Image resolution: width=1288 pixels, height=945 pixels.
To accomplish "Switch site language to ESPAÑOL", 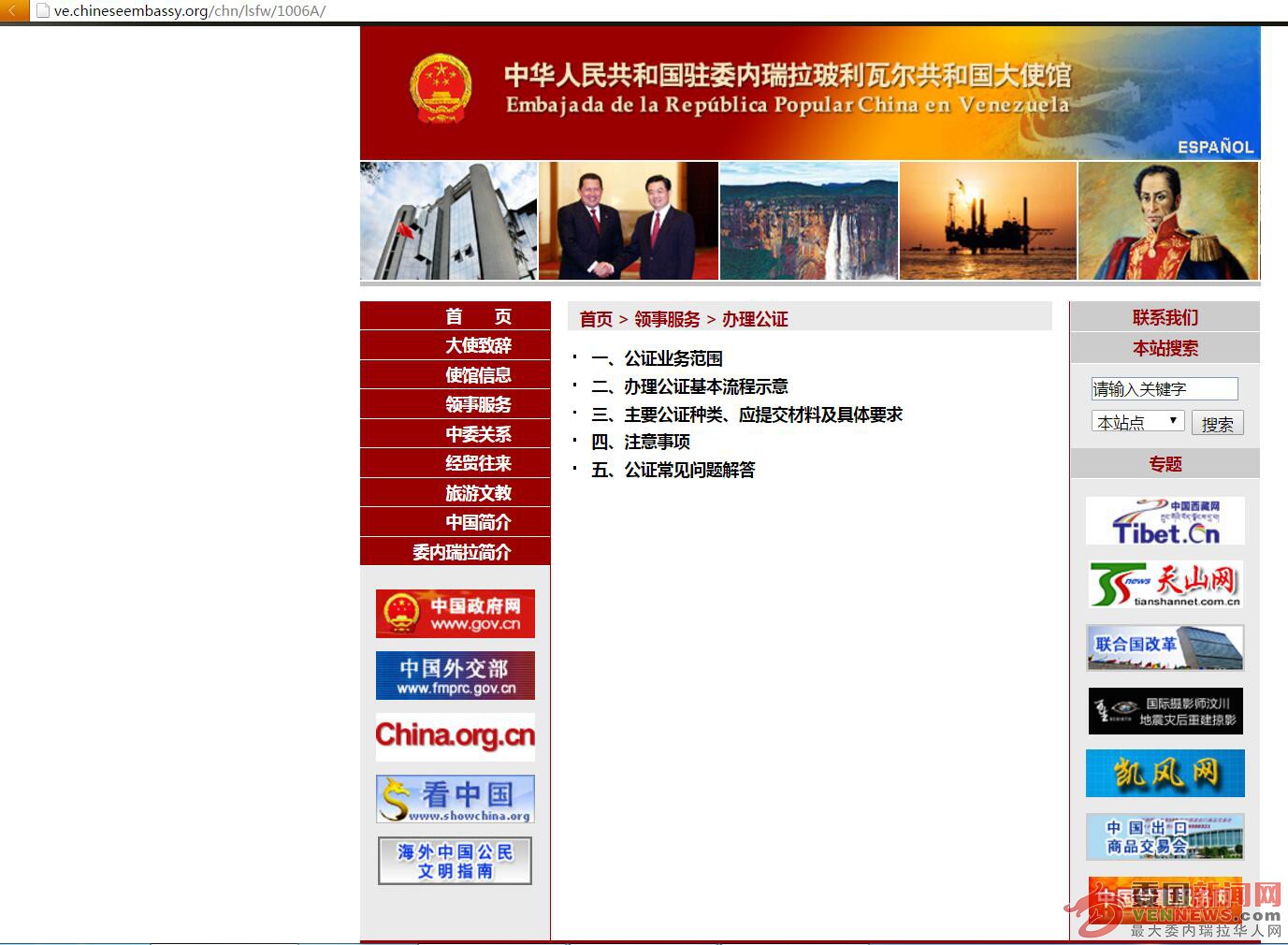I will point(1215,147).
